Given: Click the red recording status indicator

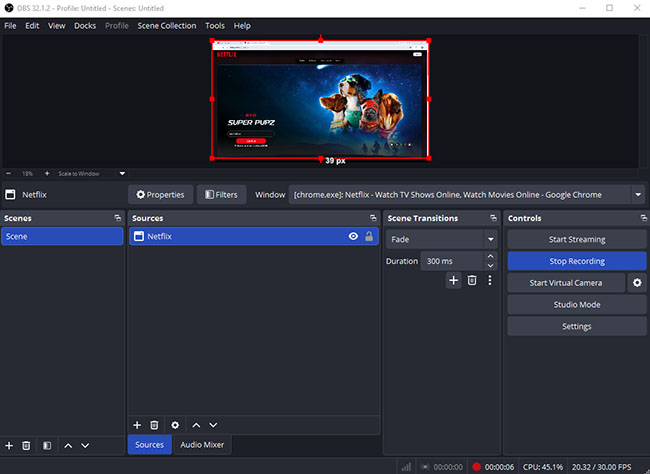Looking at the screenshot, I should coord(476,467).
